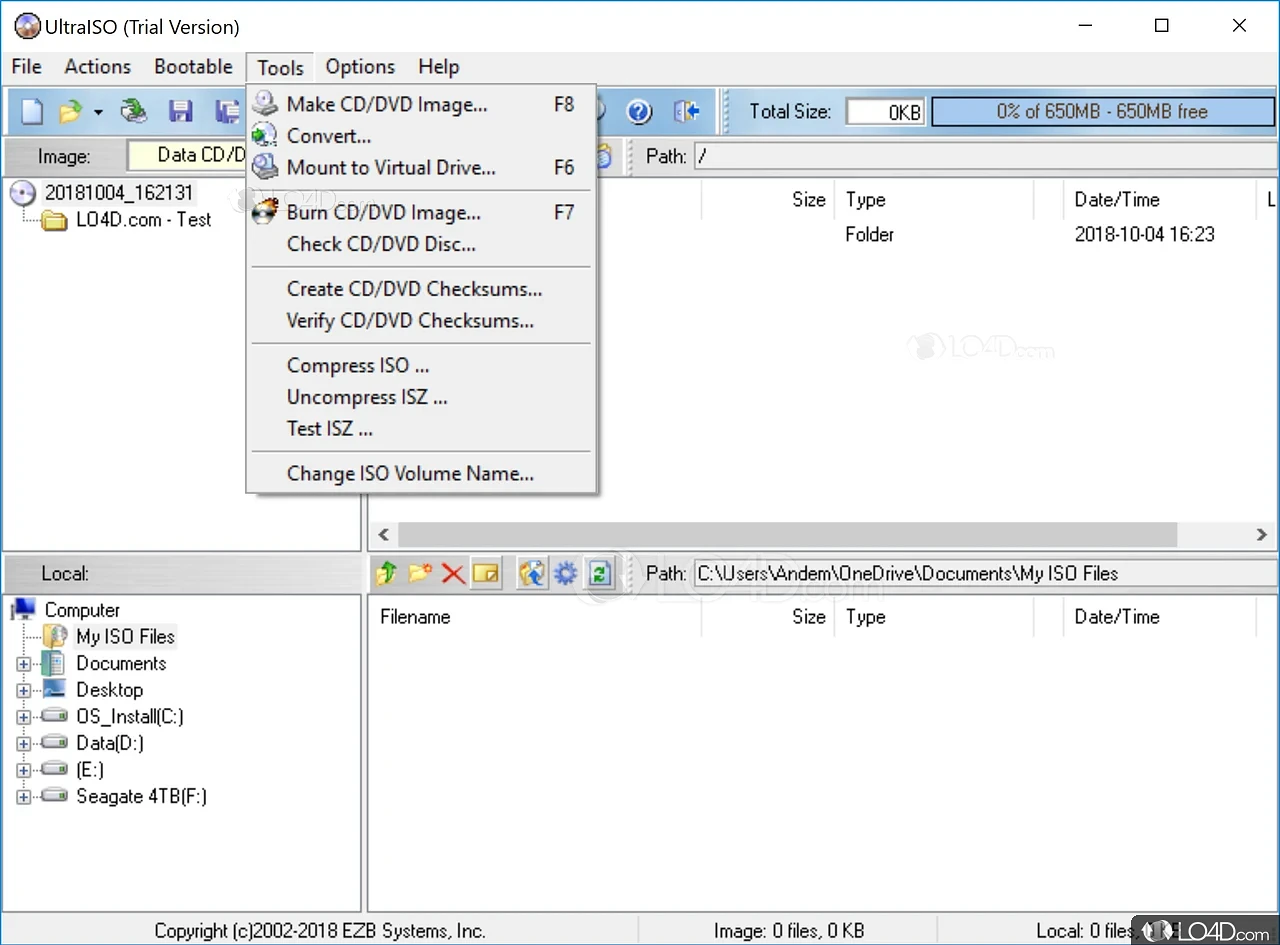Click the yellow rename icon in local toolbar
1280x945 pixels.
pos(486,573)
